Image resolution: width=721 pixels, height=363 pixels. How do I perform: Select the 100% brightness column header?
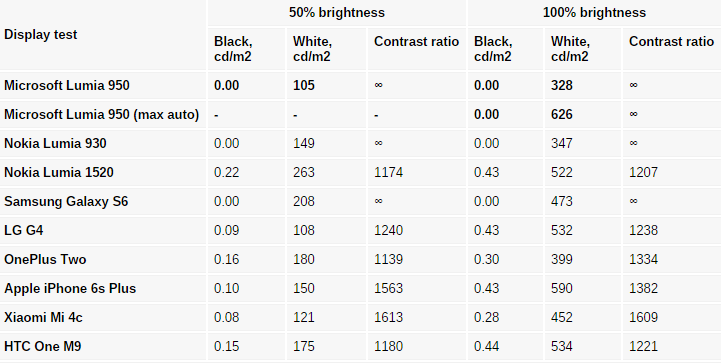tap(594, 12)
